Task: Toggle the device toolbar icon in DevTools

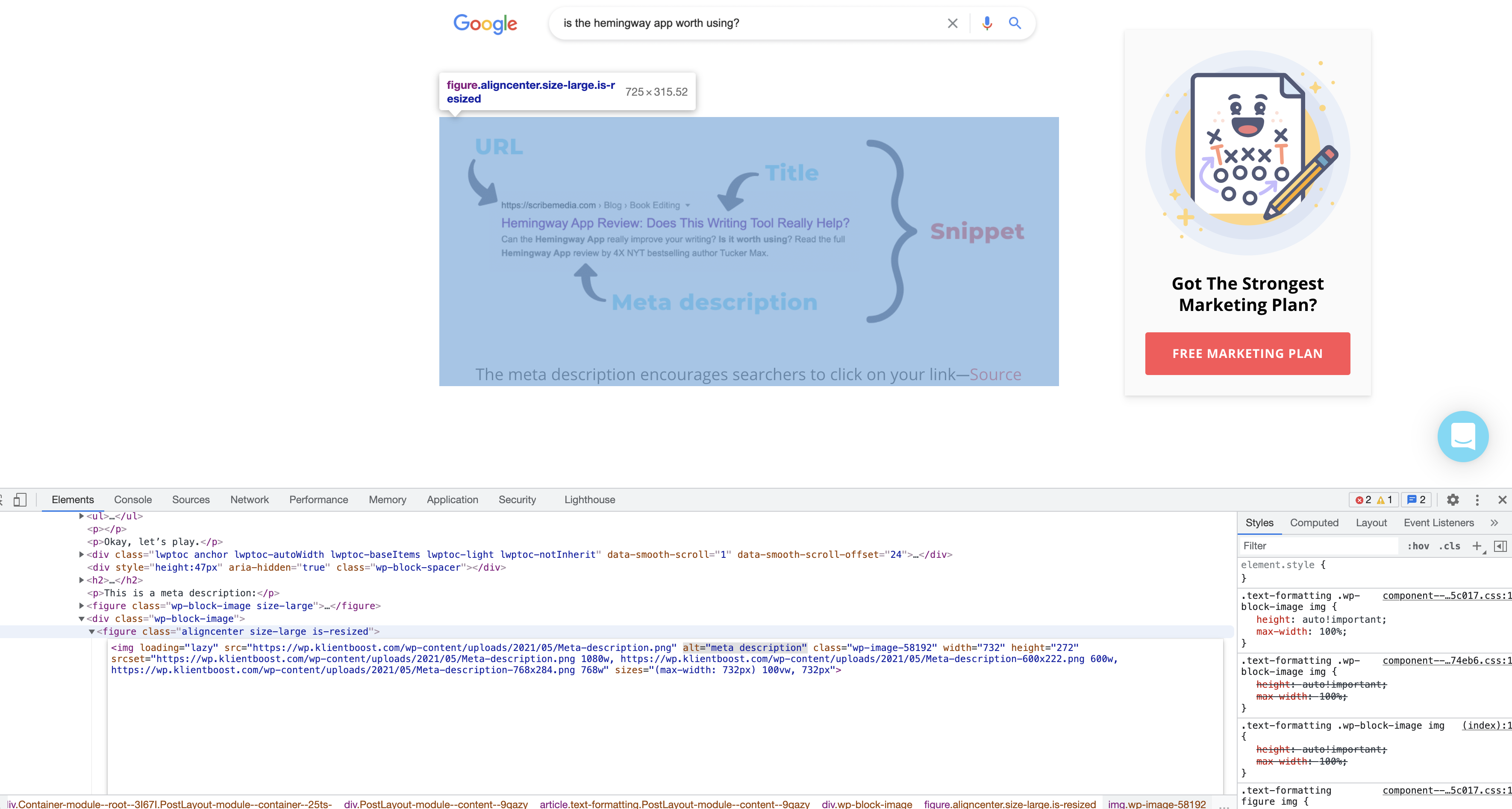Action: click(x=20, y=499)
